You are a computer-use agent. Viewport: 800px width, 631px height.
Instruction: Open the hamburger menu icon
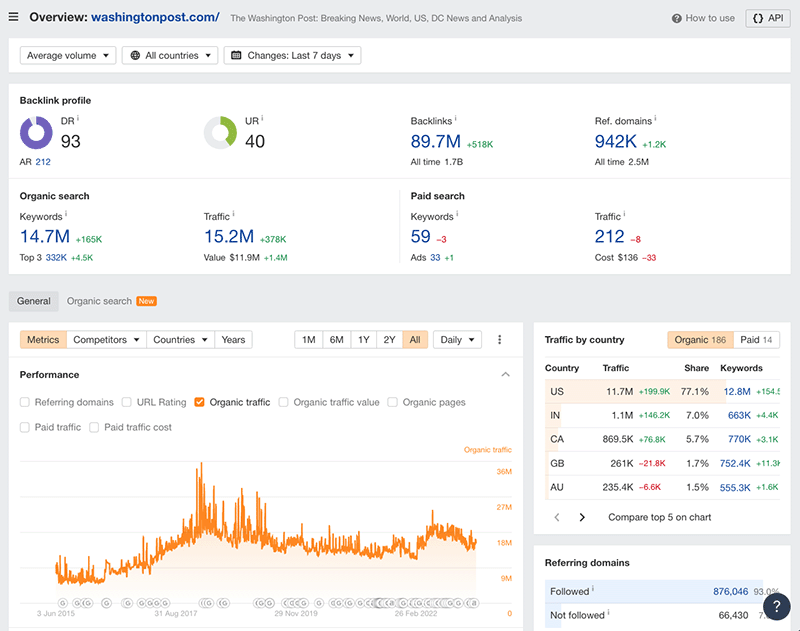coord(14,17)
